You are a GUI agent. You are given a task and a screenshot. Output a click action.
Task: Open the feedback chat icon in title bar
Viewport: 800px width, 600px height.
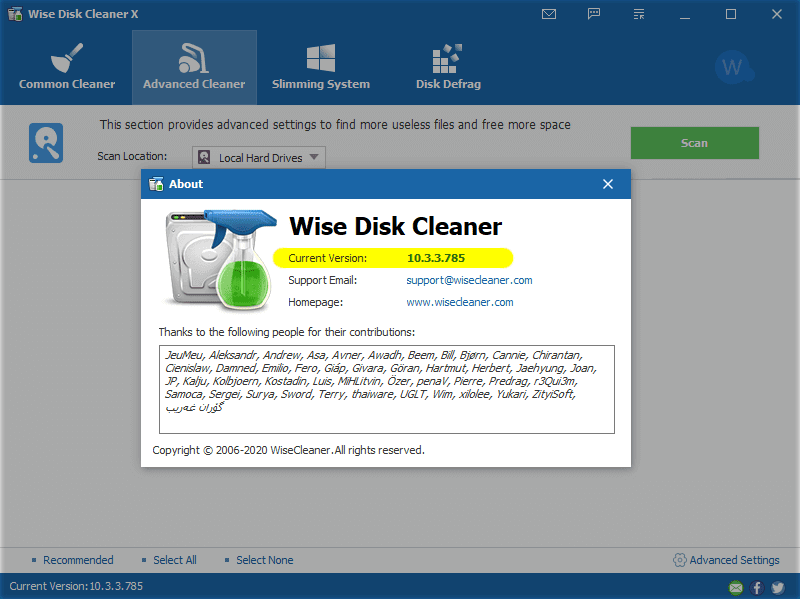(x=594, y=14)
